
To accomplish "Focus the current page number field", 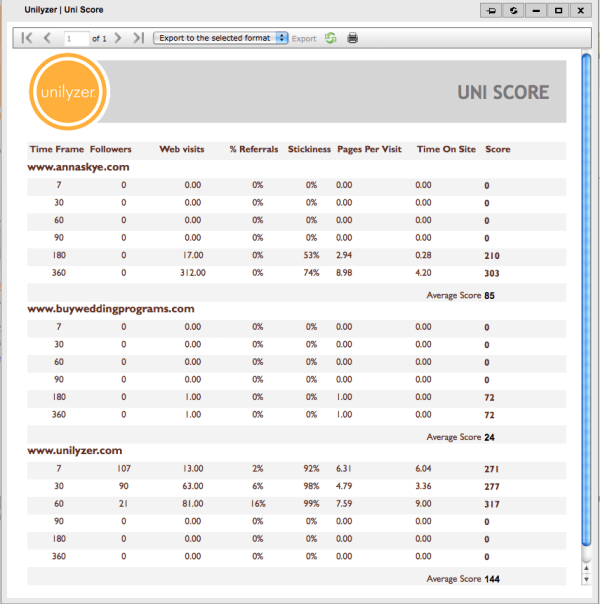I will click(x=76, y=39).
